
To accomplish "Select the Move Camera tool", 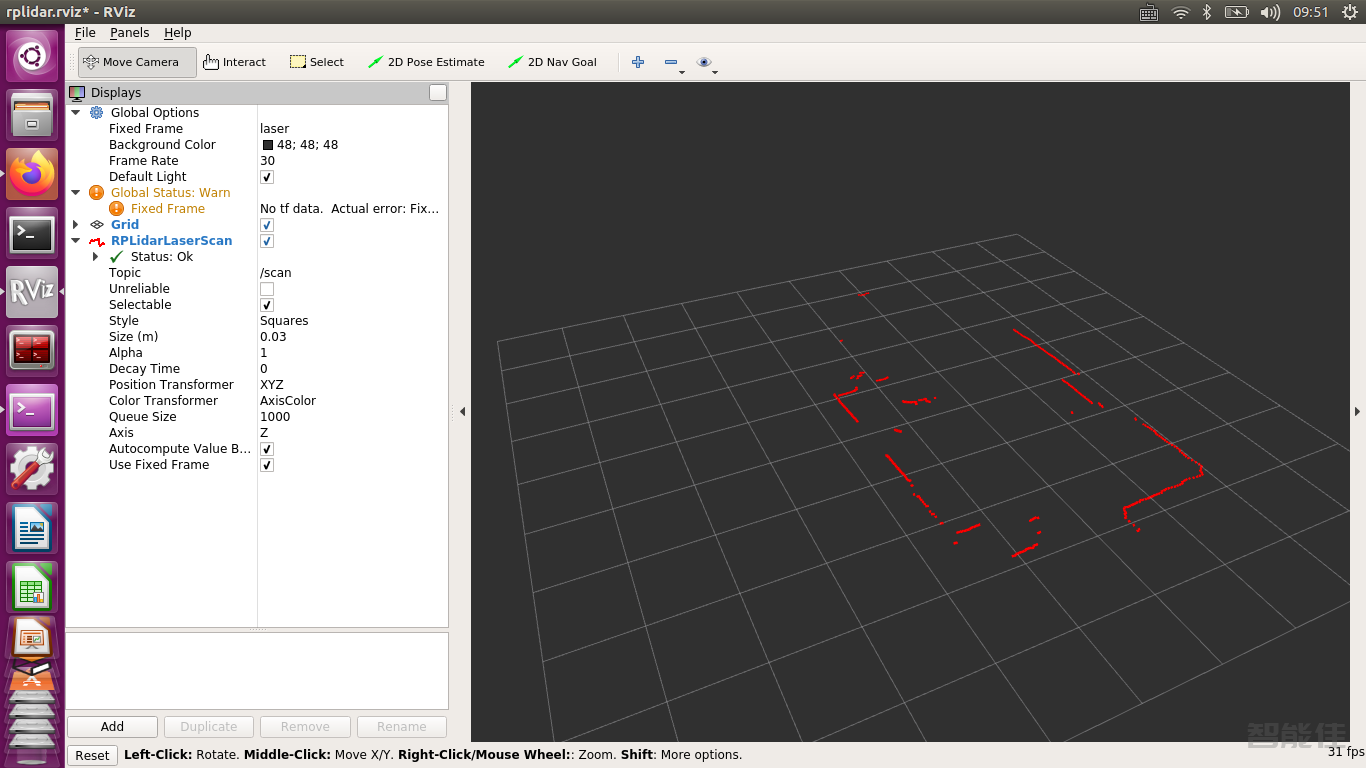I will pyautogui.click(x=131, y=62).
